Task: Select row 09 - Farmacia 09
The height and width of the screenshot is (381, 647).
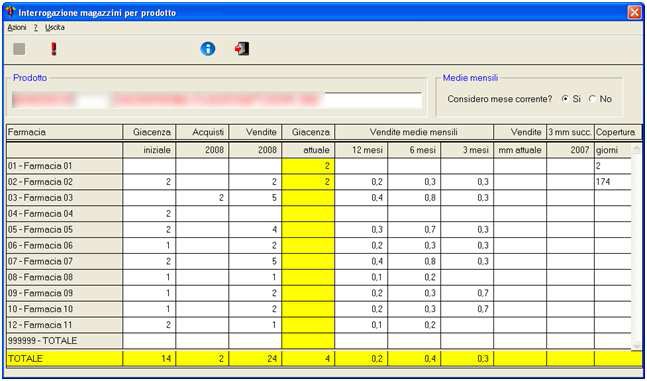Action: (x=64, y=293)
